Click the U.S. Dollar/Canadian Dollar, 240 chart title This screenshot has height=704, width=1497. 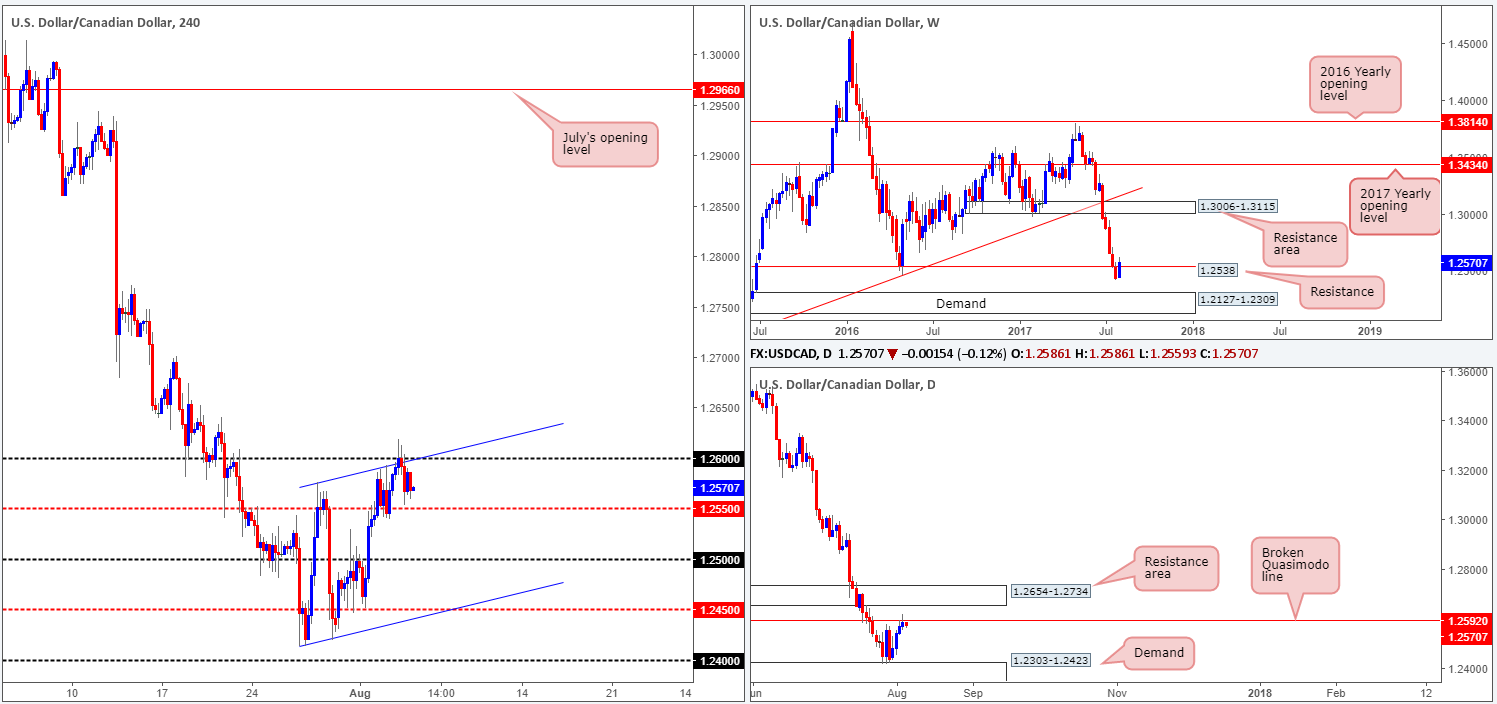tap(106, 22)
